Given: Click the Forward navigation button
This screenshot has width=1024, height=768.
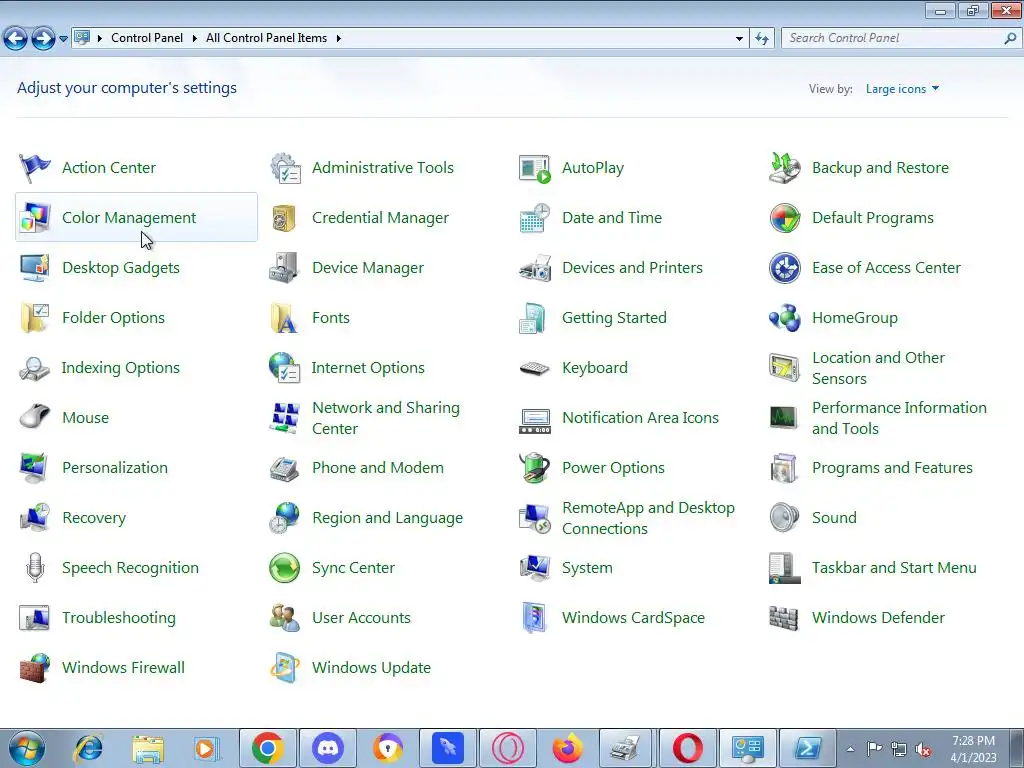Looking at the screenshot, I should pyautogui.click(x=44, y=39).
